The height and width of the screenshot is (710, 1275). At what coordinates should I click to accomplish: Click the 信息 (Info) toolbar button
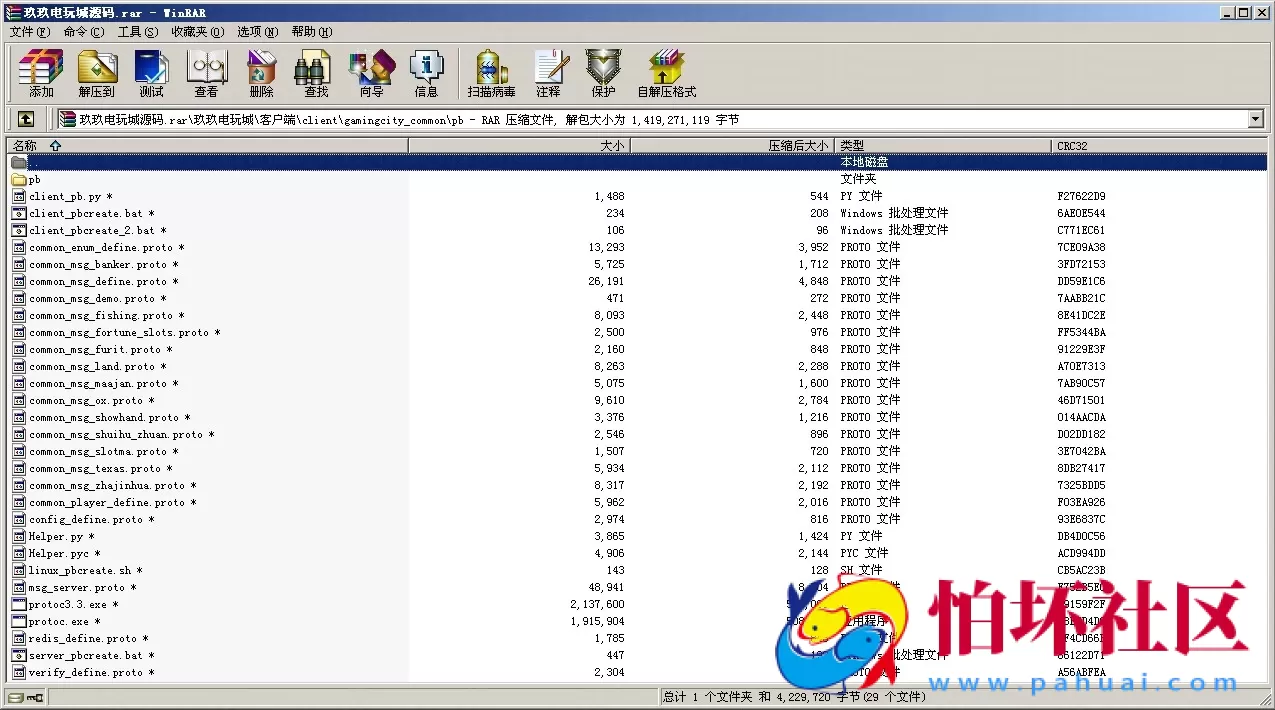(426, 72)
